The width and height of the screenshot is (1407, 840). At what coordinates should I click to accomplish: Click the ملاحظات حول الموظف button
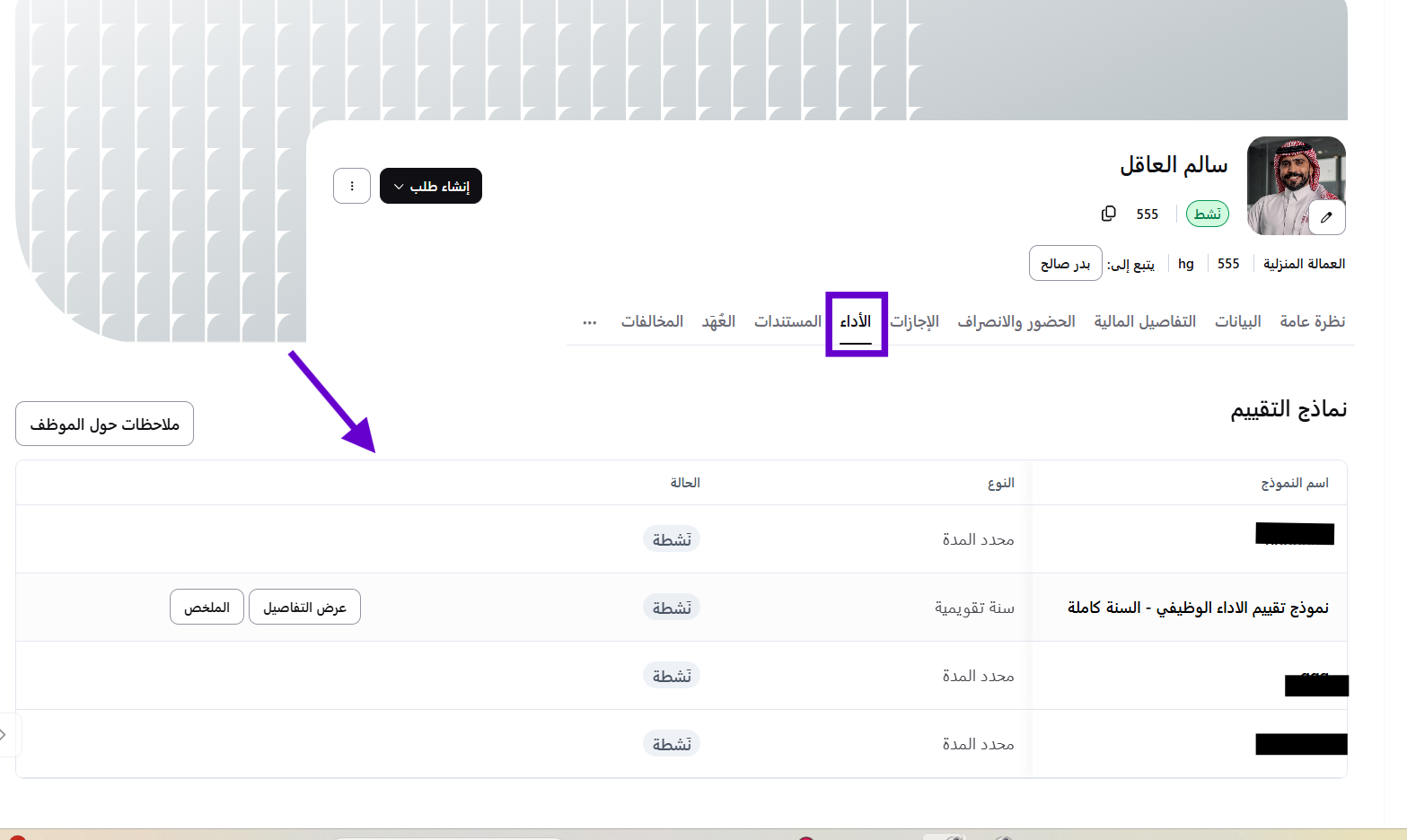pyautogui.click(x=105, y=424)
